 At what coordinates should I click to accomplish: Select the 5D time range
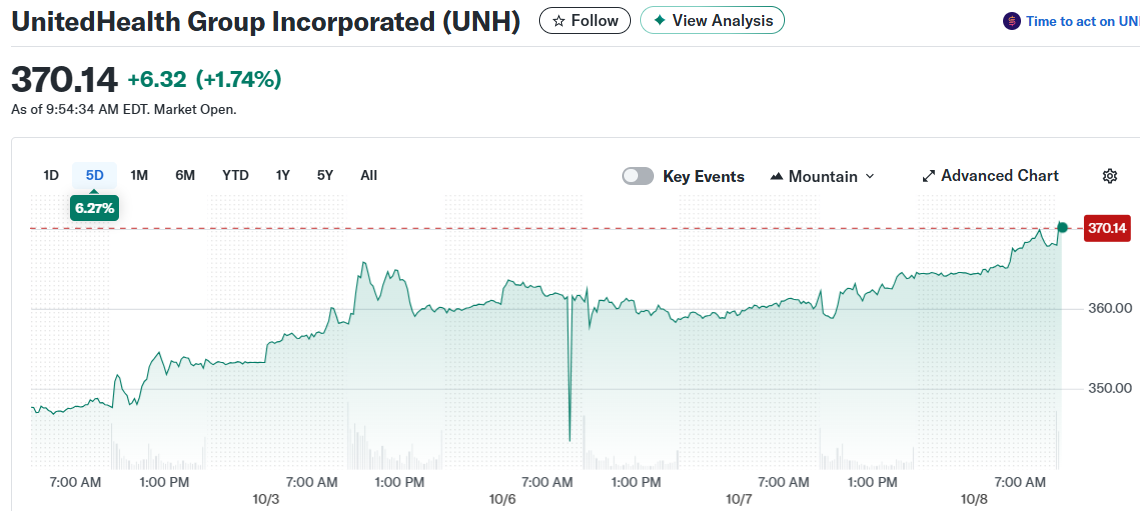(95, 175)
